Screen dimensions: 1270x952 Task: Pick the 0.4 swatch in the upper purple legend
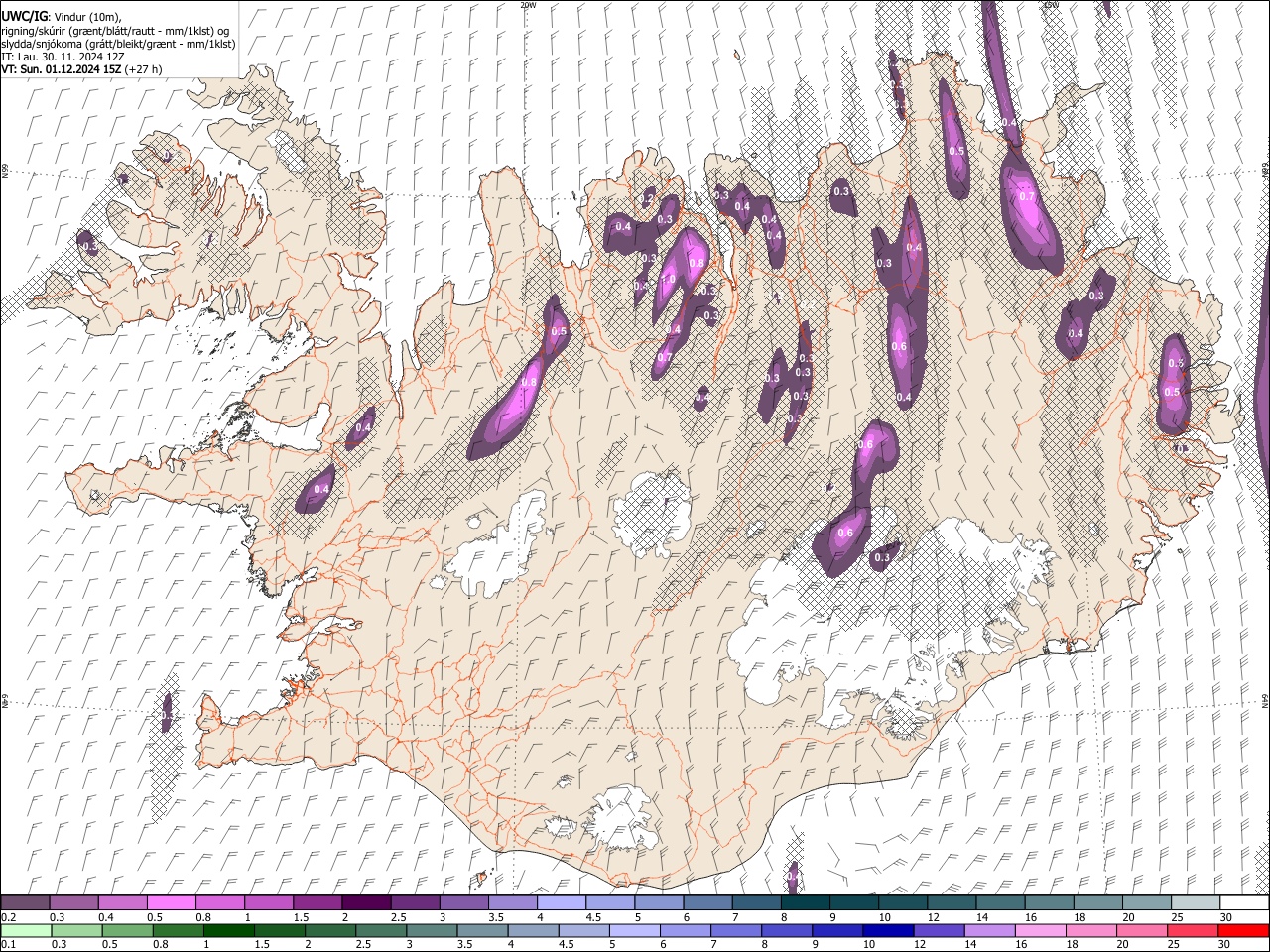pos(123,903)
